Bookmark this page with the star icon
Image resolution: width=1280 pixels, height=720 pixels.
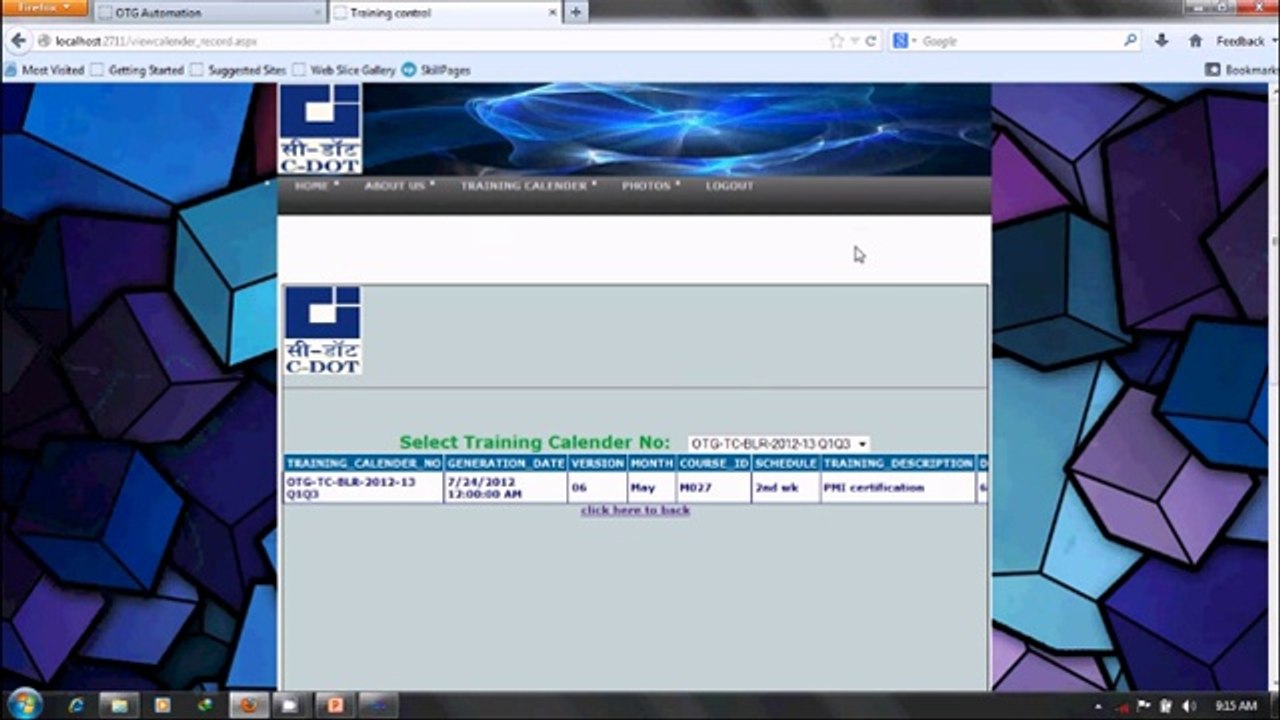coord(836,41)
